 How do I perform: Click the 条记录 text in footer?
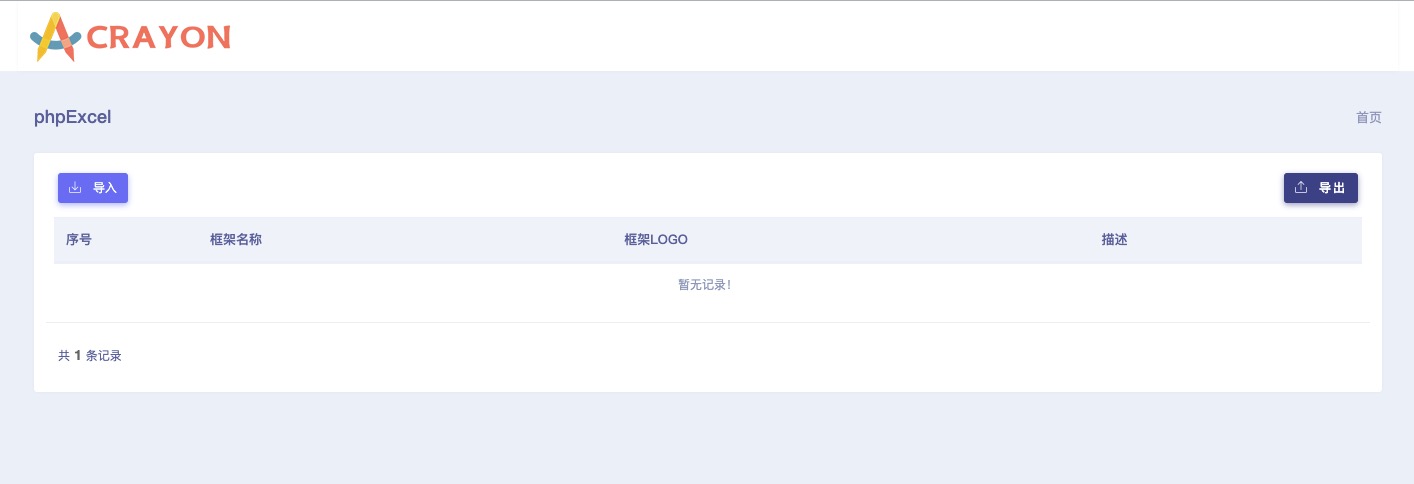[104, 355]
